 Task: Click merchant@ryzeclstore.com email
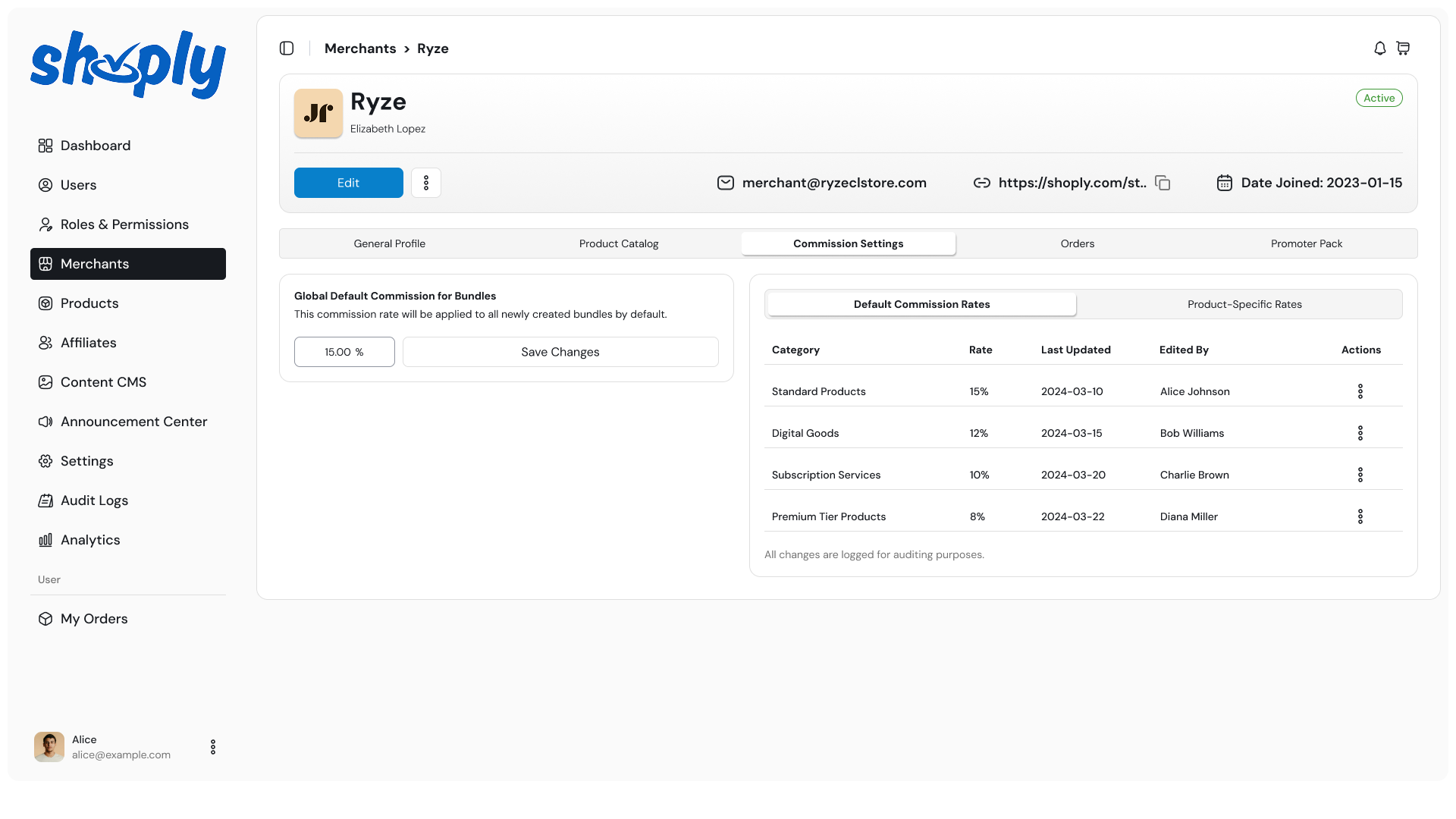834,183
